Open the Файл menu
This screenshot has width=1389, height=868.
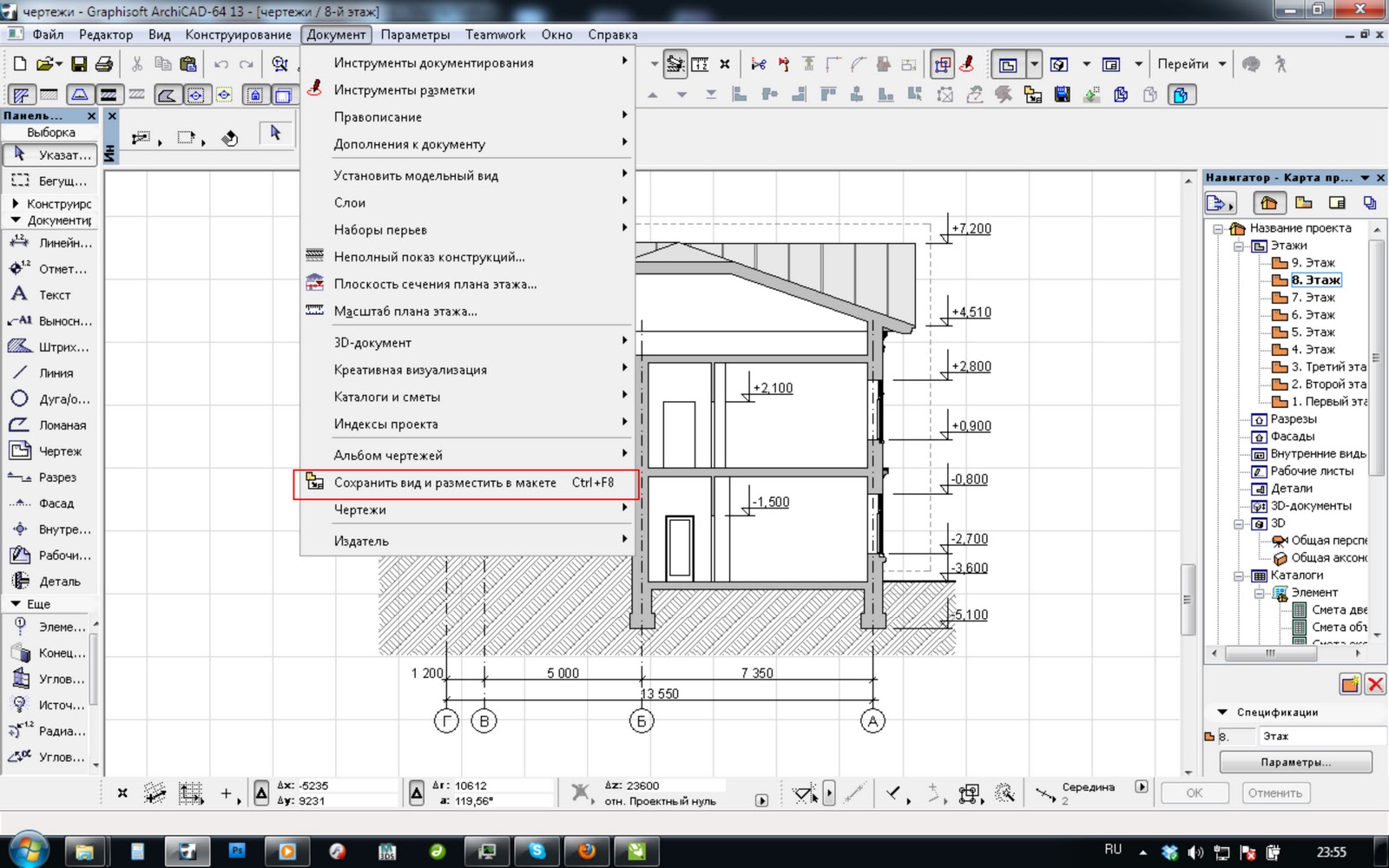48,35
